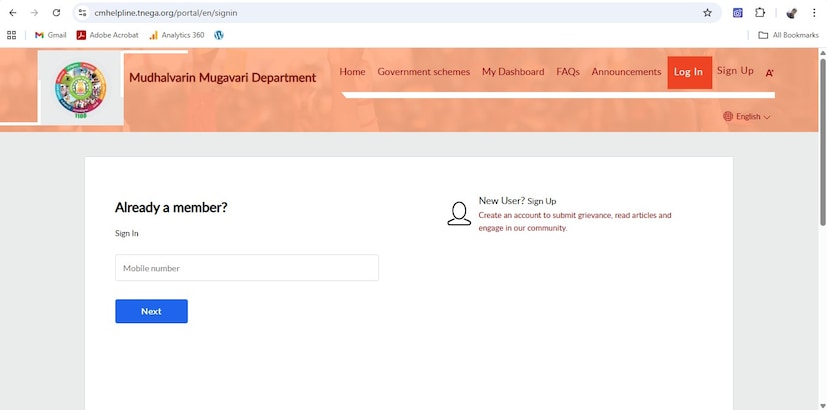This screenshot has width=827, height=410.
Task: Open the All Bookmarks folder
Action: pos(788,35)
